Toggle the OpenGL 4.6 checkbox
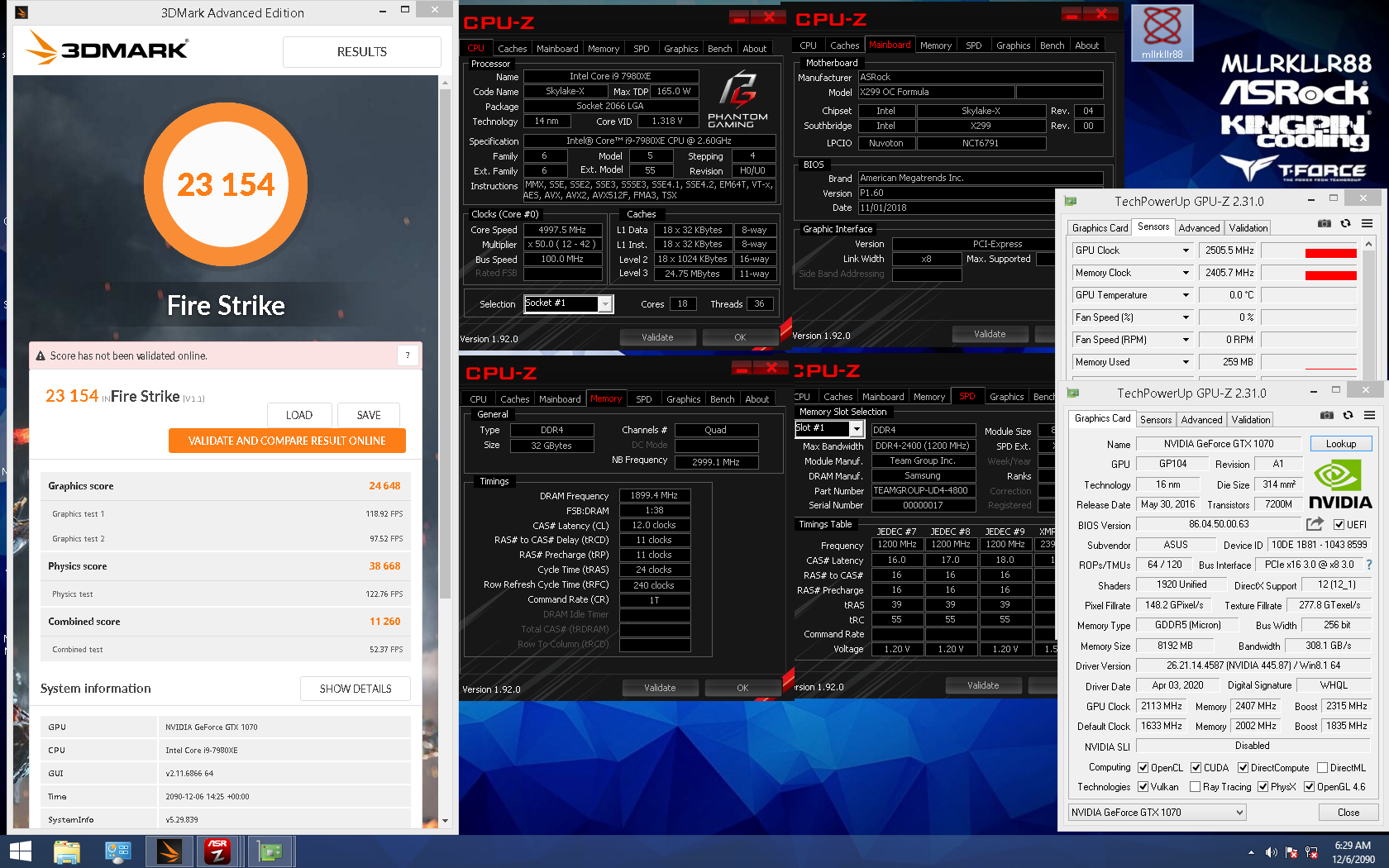Viewport: 1389px width, 868px height. (1309, 787)
